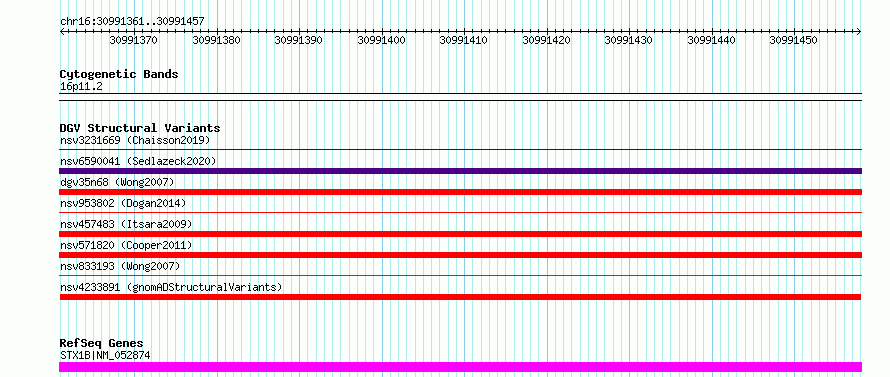Click the Cytogenetic Bands track title

point(119,74)
